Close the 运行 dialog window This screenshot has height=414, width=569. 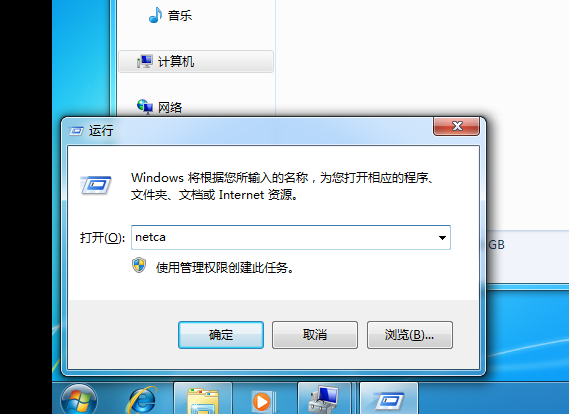coord(457,126)
